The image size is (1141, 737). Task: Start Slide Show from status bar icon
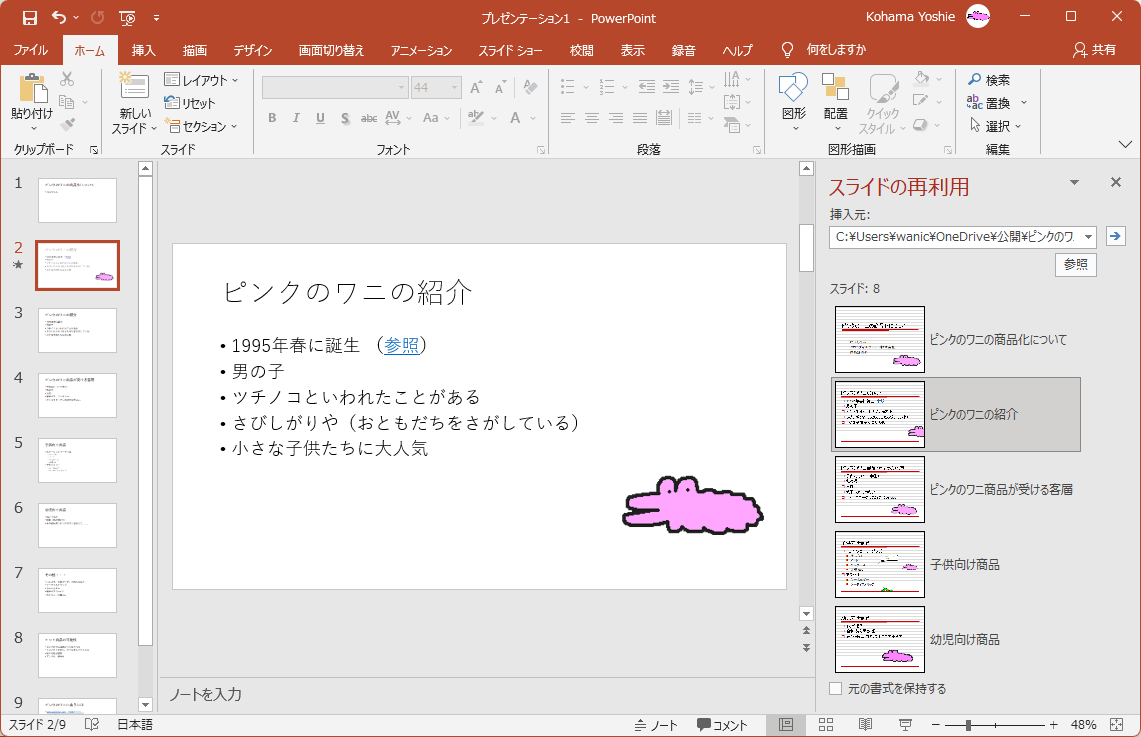coord(905,724)
